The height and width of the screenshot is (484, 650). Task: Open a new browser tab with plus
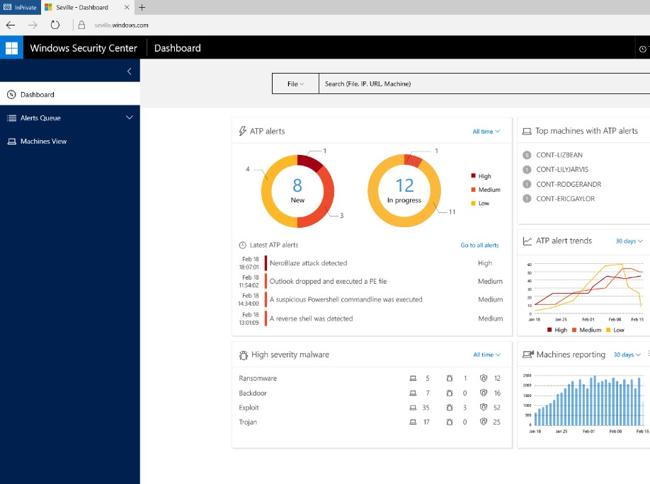point(142,7)
